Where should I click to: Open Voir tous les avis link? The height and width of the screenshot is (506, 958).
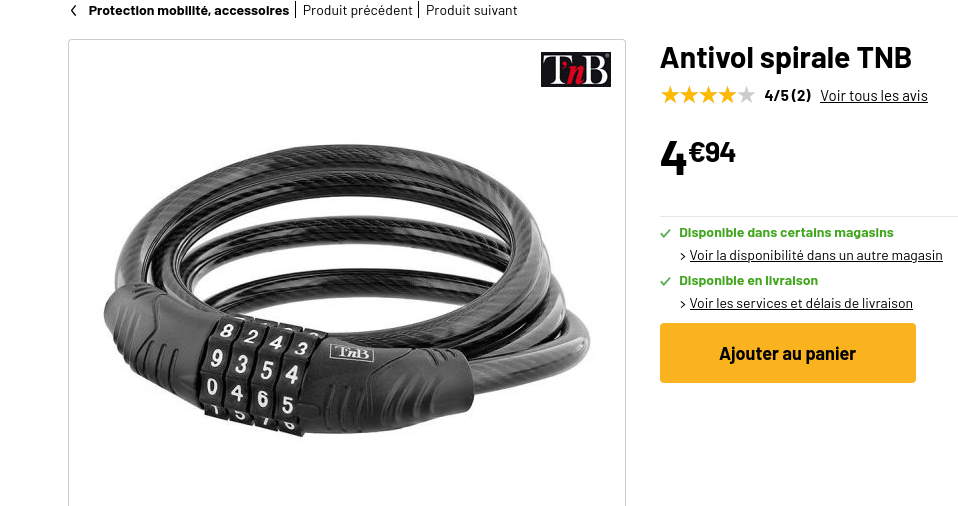(x=874, y=96)
